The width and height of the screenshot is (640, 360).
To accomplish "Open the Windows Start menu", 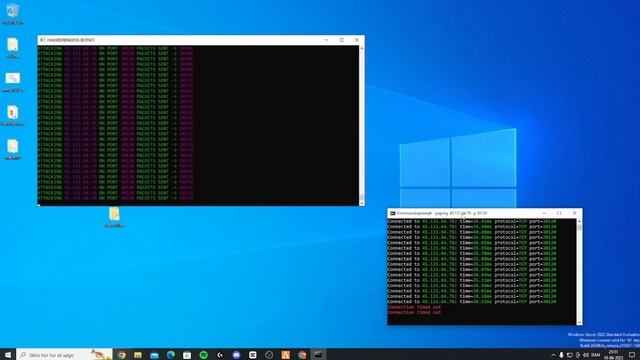I will [8, 355].
